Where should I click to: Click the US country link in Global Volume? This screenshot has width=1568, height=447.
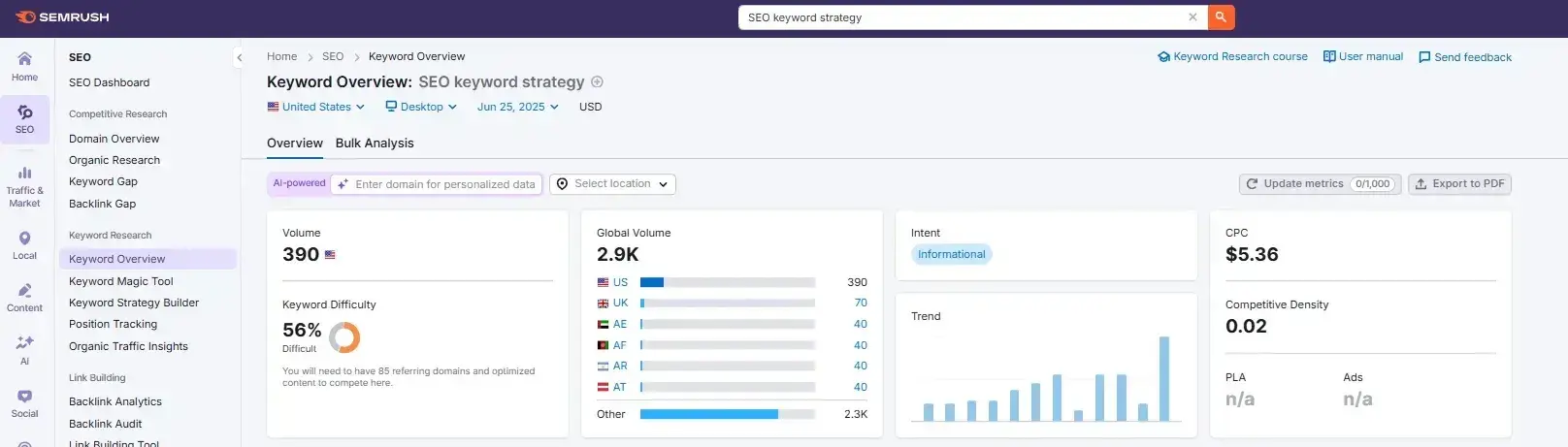[620, 282]
